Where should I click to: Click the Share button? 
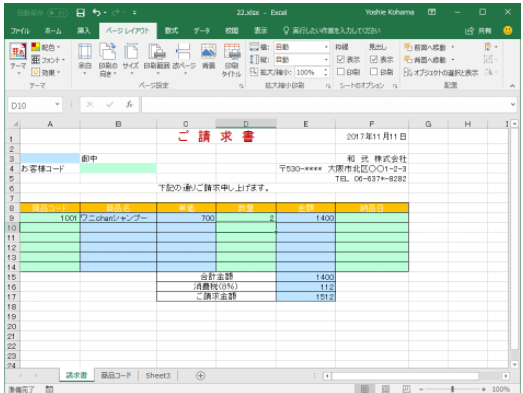(x=478, y=31)
